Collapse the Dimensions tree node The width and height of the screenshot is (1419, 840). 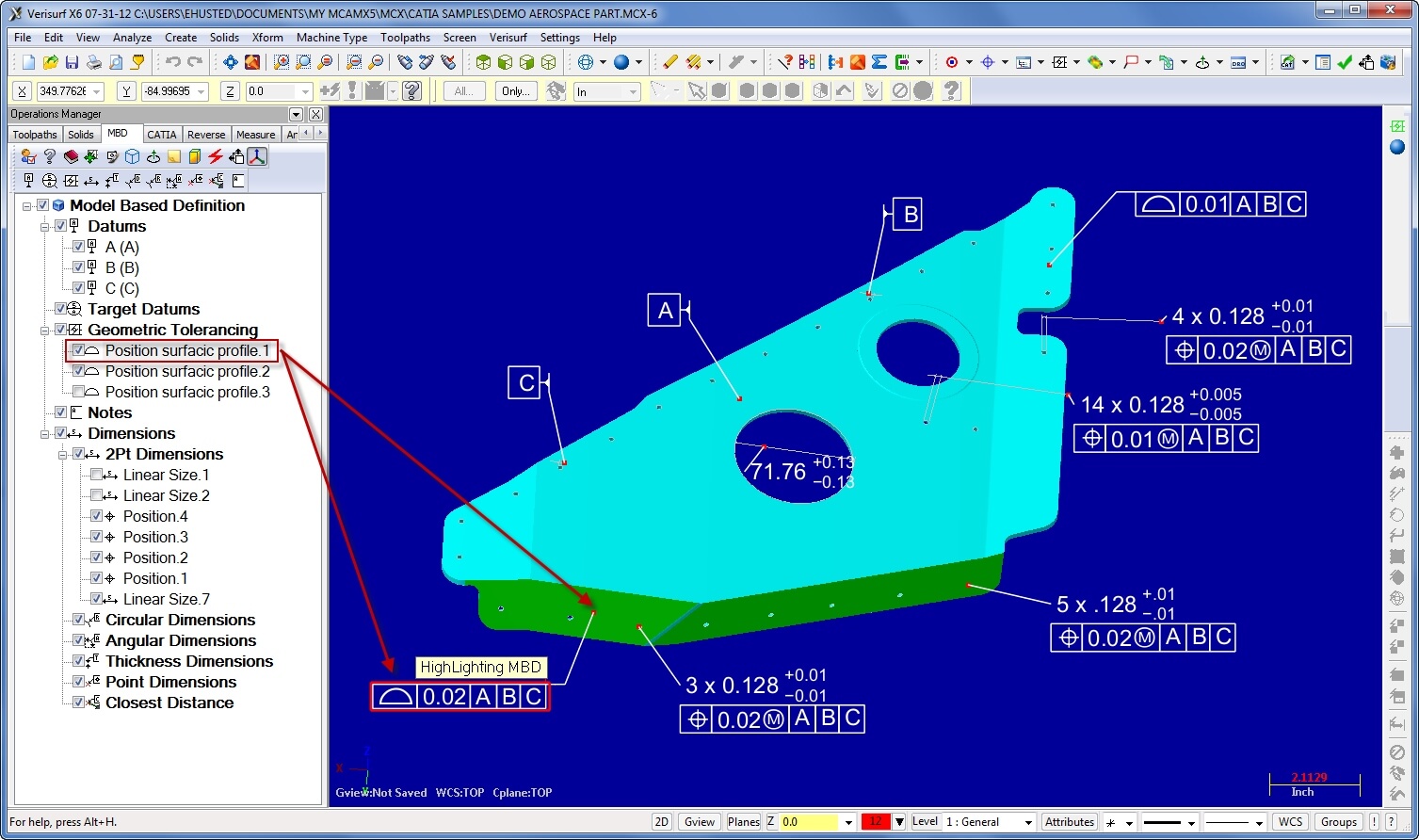tap(45, 433)
